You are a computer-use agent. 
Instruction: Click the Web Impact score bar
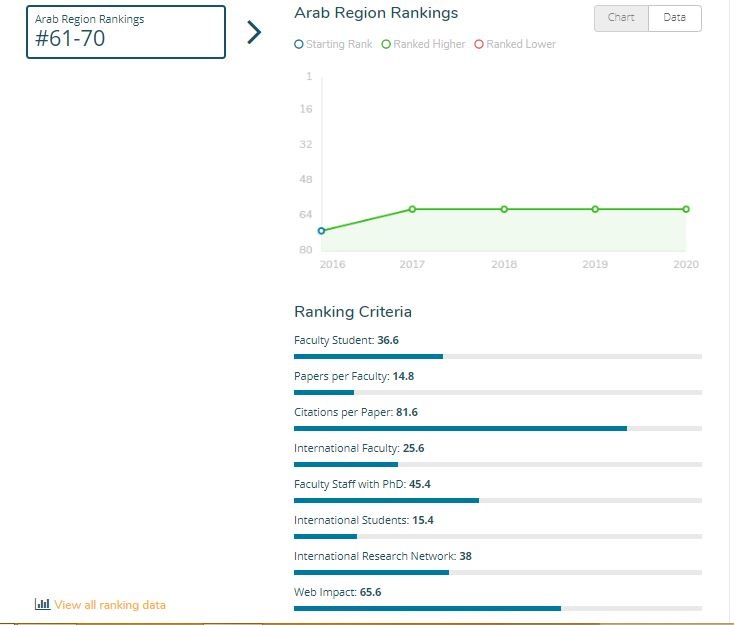click(497, 608)
